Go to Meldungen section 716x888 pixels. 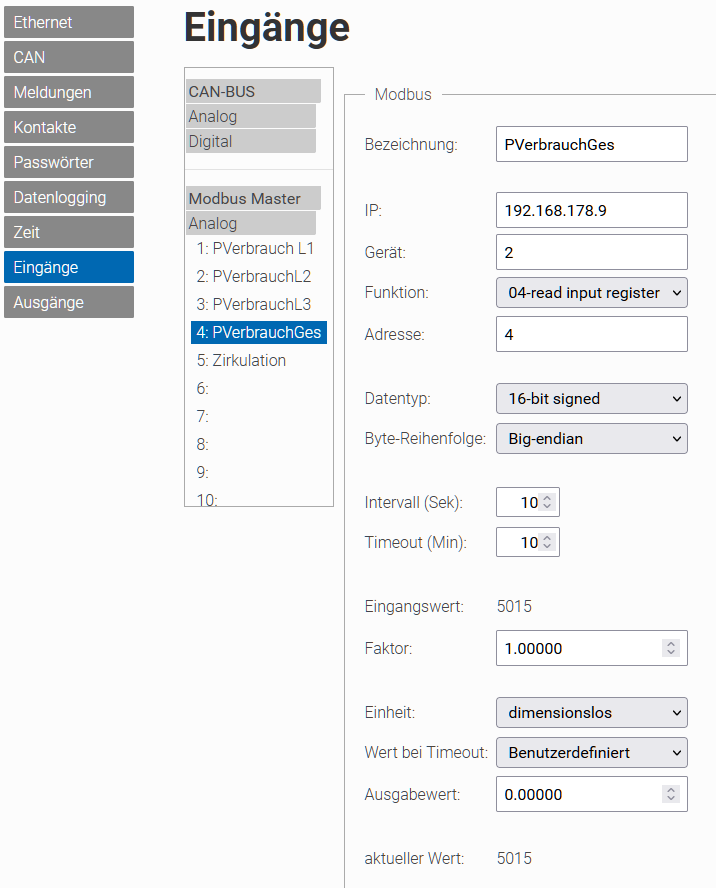69,92
